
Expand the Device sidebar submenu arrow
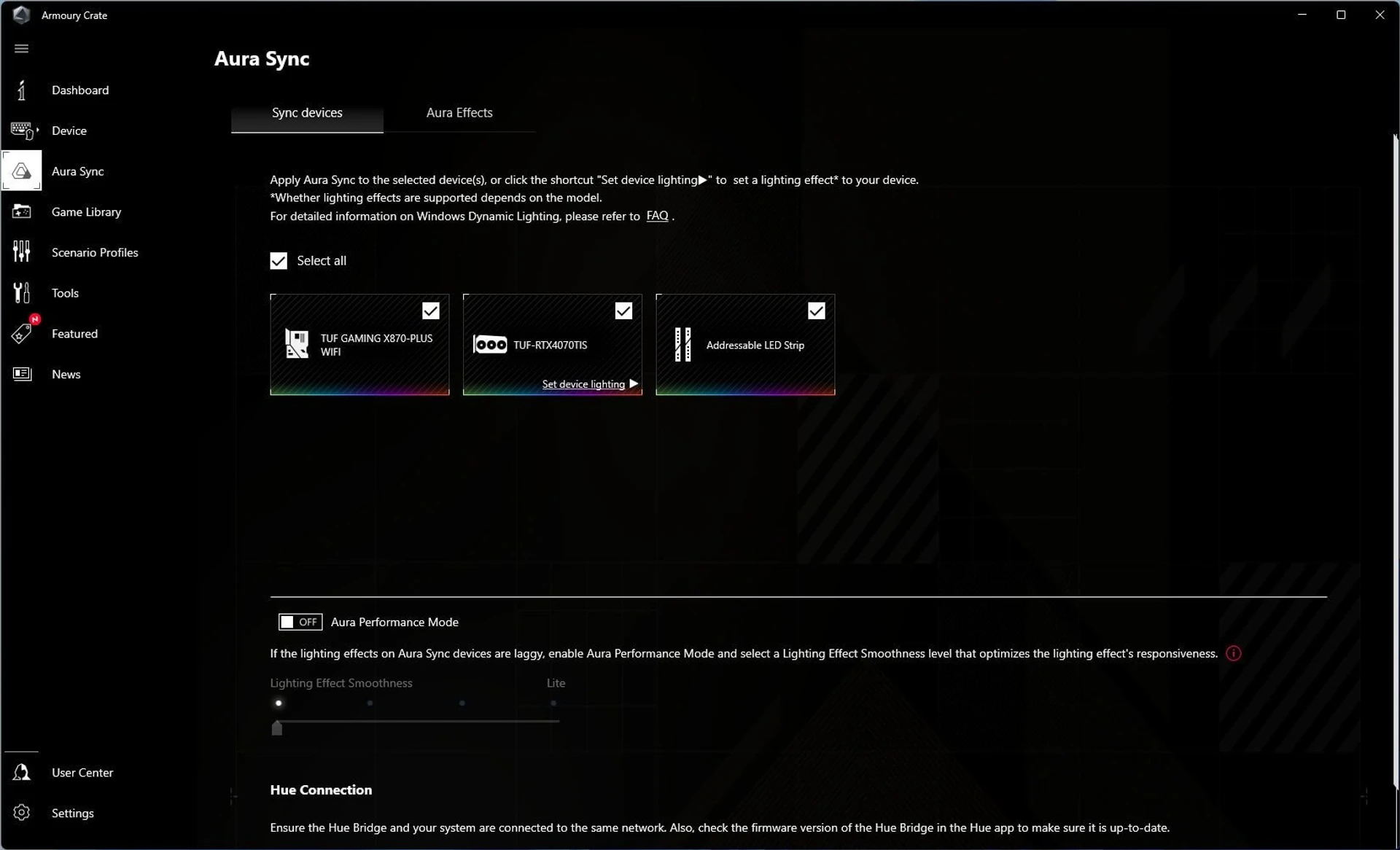coord(38,130)
